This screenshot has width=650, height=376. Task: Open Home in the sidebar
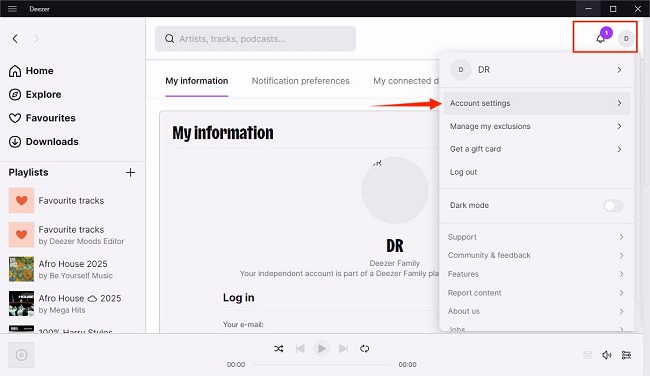[31, 71]
